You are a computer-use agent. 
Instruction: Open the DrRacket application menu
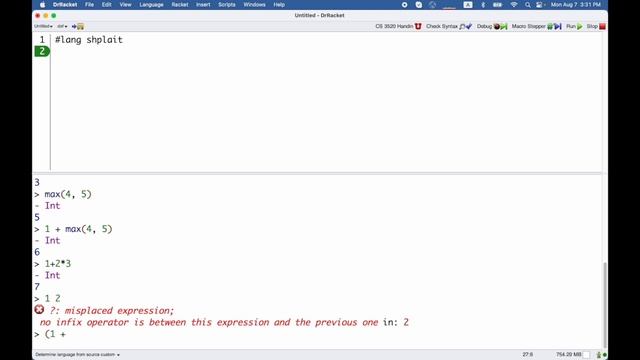[x=65, y=4]
